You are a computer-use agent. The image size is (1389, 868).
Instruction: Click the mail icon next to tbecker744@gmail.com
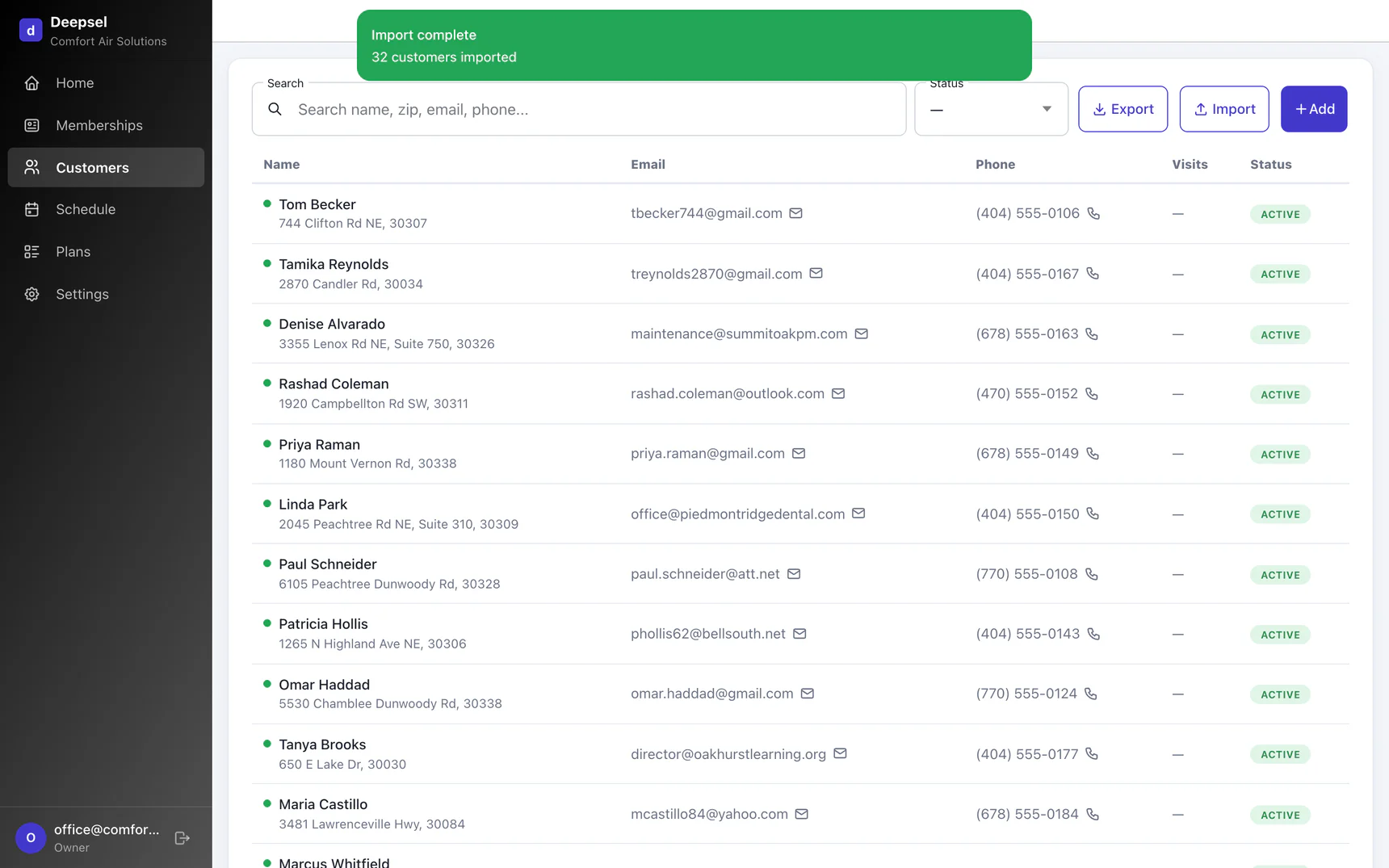click(x=795, y=213)
